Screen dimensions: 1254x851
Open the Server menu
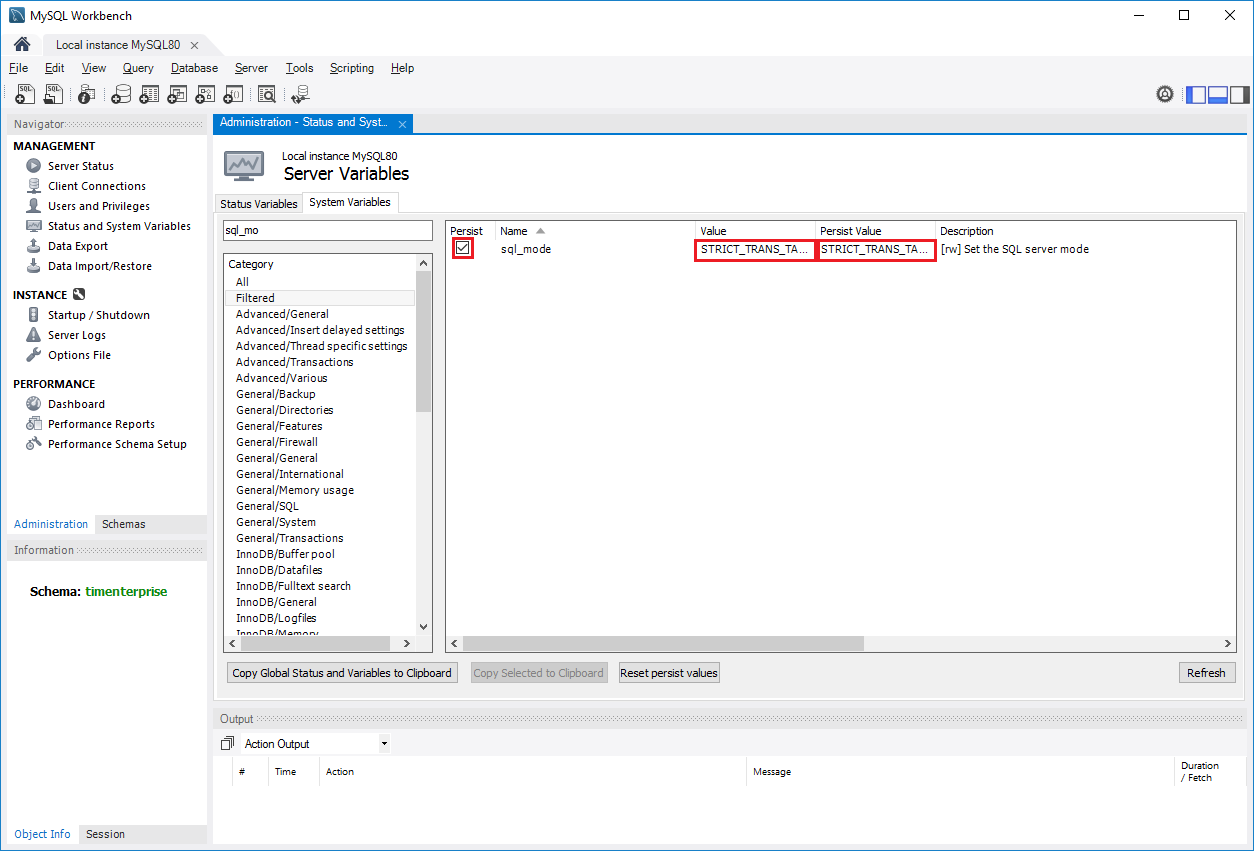pos(251,68)
